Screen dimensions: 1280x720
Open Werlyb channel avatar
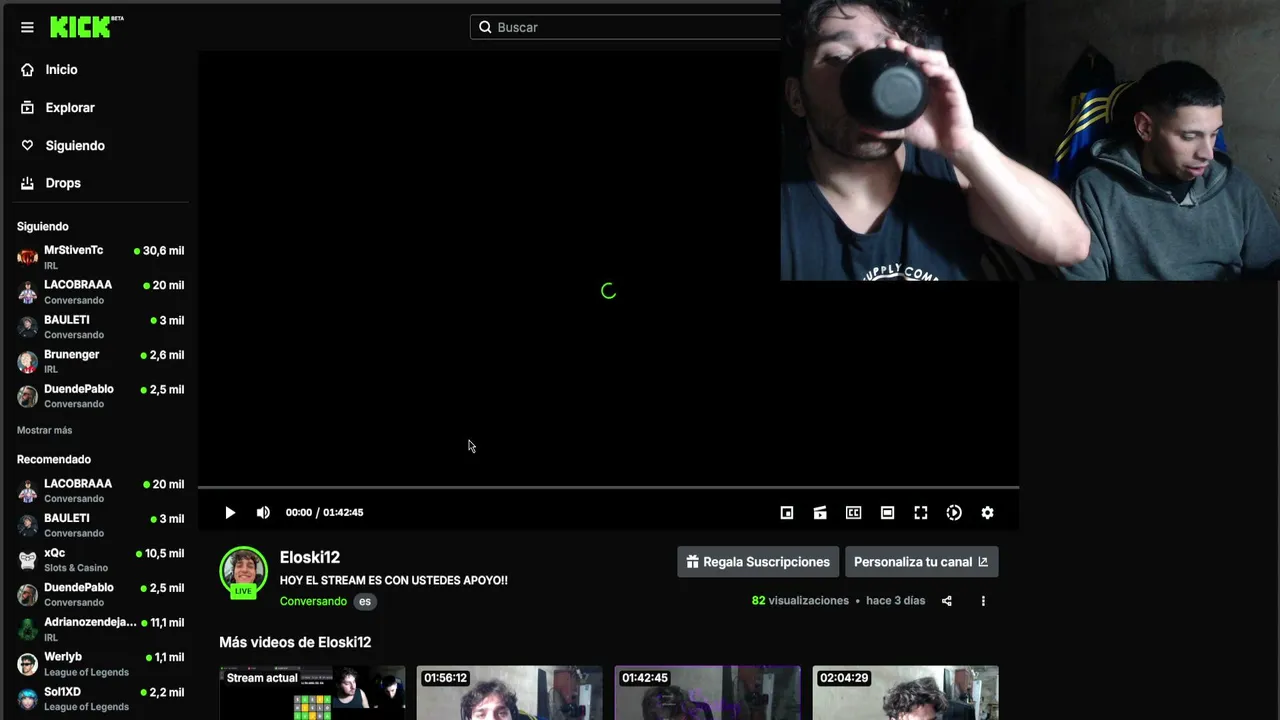[28, 664]
